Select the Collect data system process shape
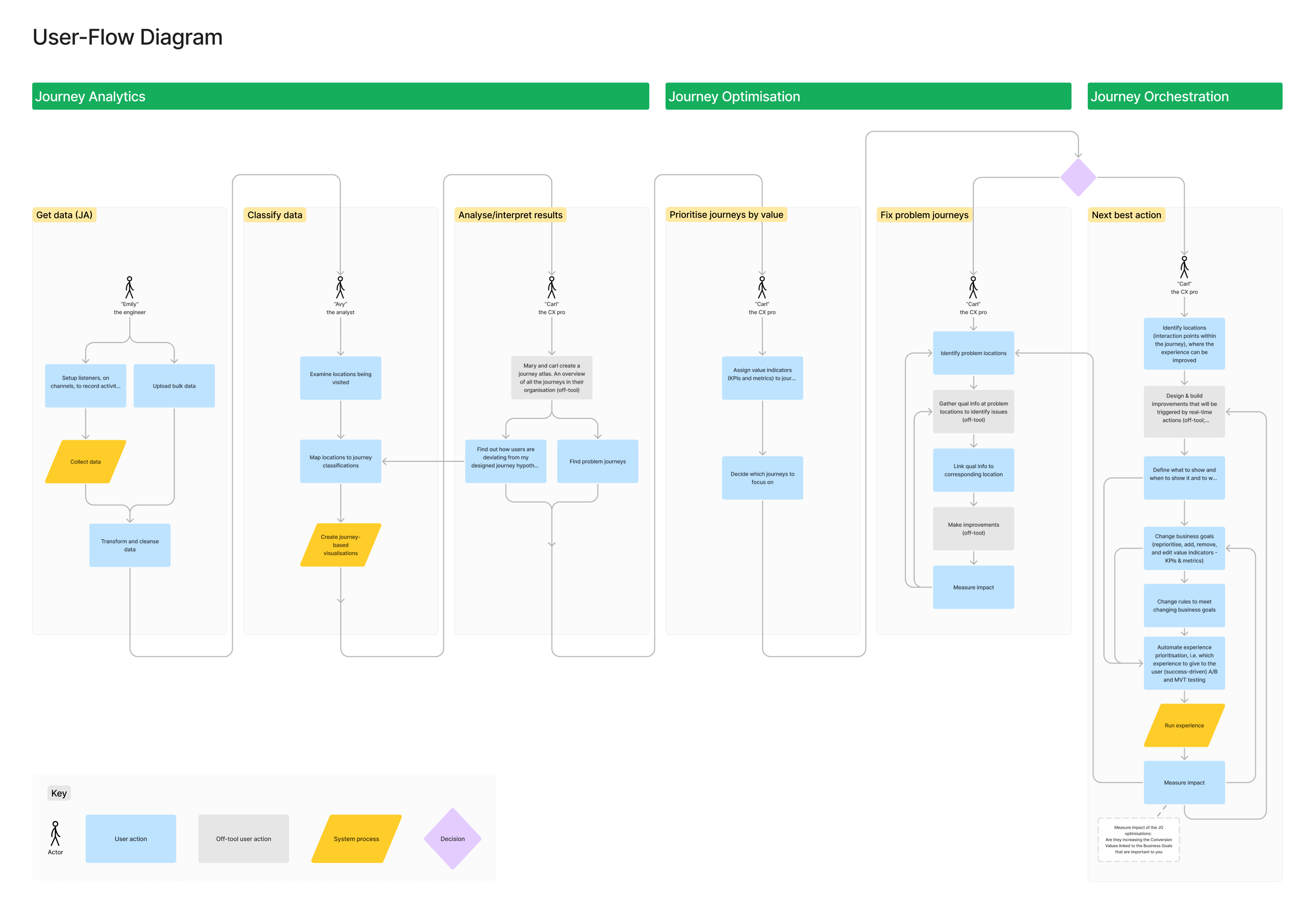This screenshot has width=1316, height=915. click(85, 462)
